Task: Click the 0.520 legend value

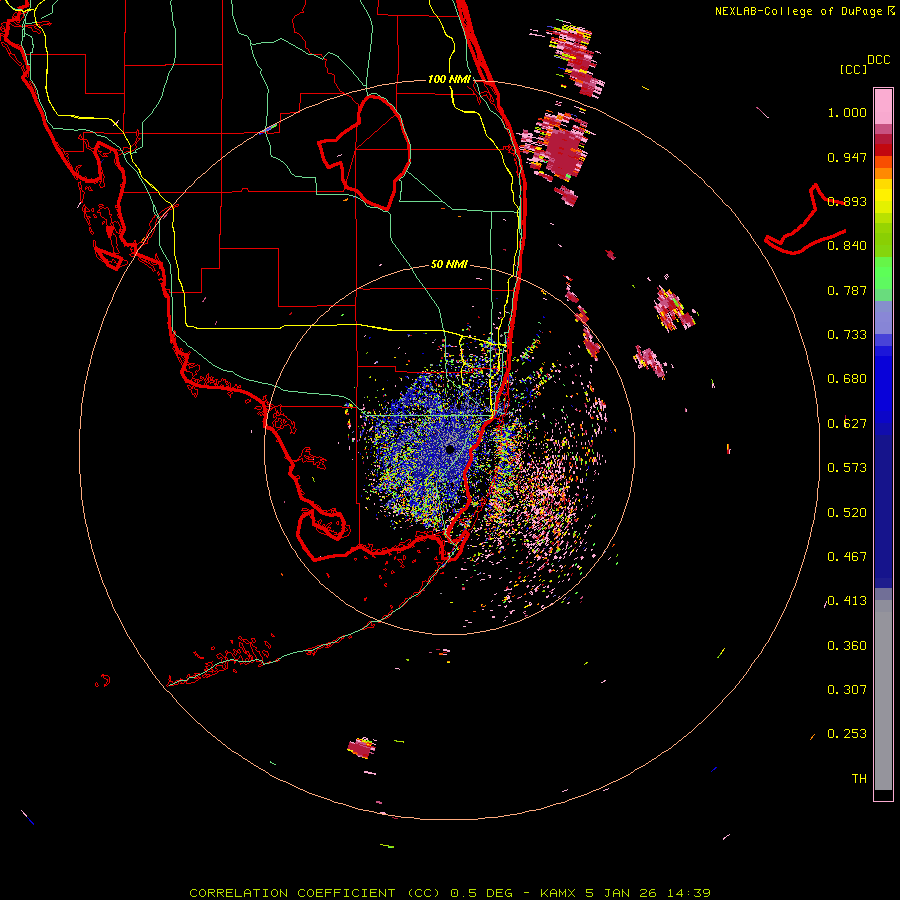Action: click(847, 513)
